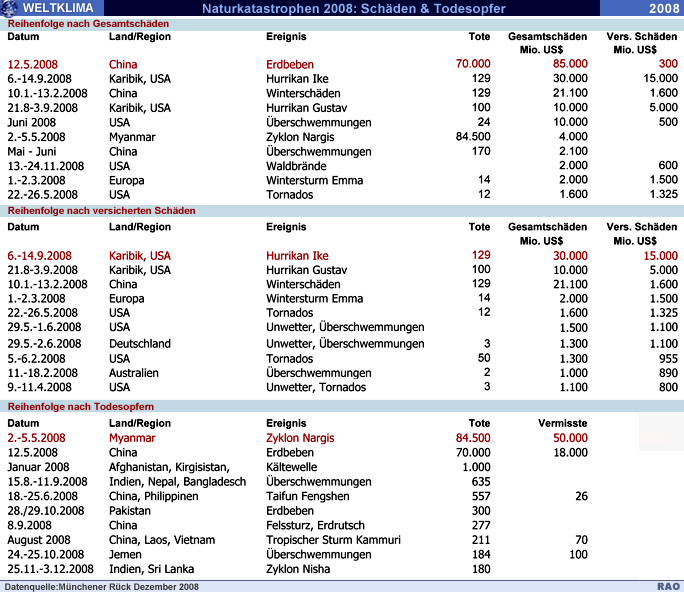Screen dimensions: 684x592
Task: Select the "China, Laos, Vietnam" region cell
Action: pos(162,540)
